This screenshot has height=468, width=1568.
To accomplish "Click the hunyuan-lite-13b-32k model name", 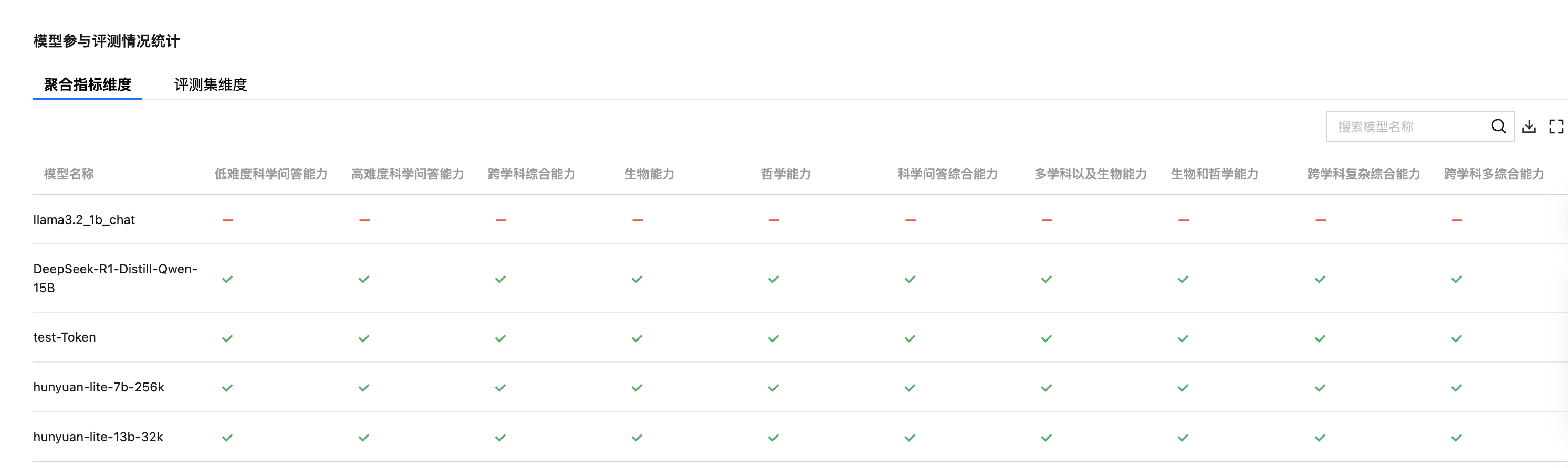I will [x=98, y=437].
